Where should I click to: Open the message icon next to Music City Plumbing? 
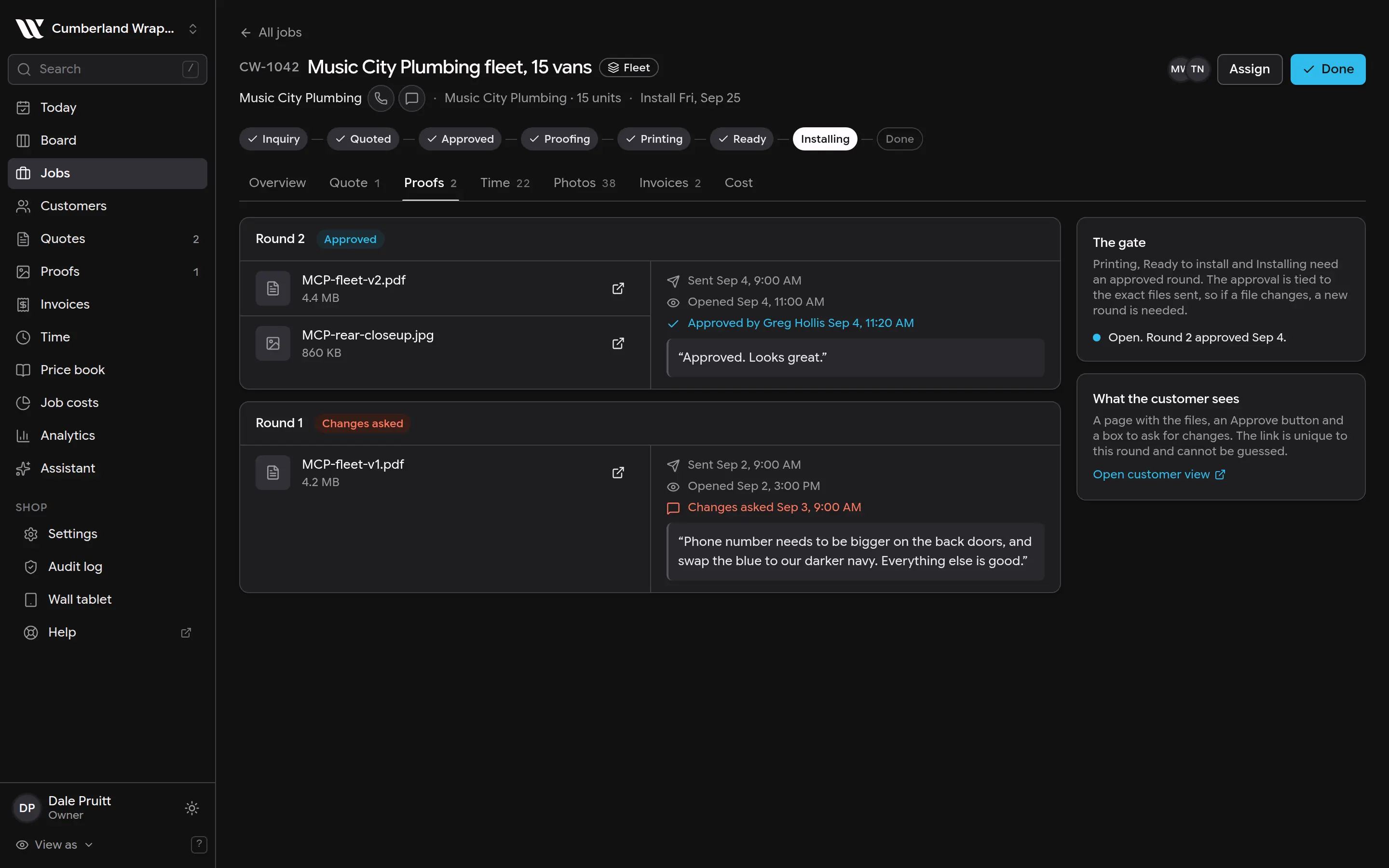pyautogui.click(x=411, y=98)
